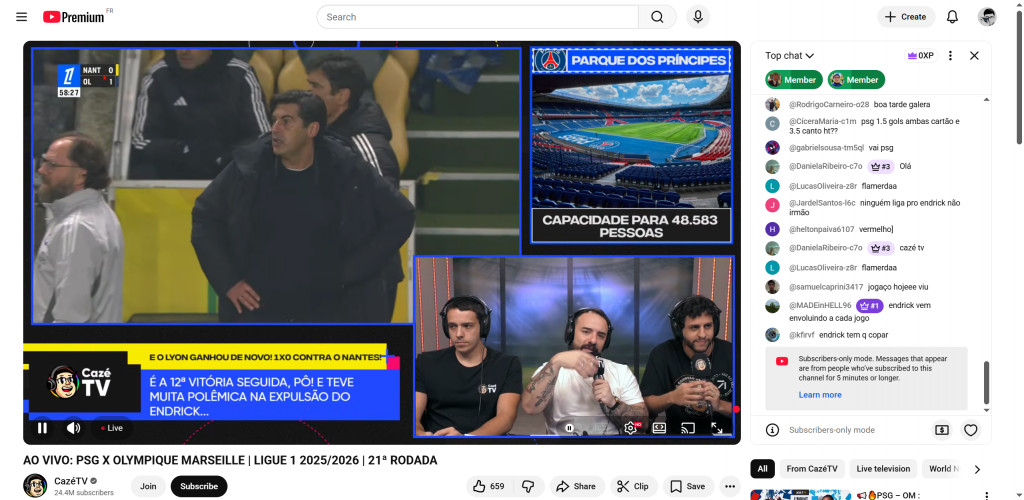
Task: Subscribe to CazéTV
Action: pos(199,486)
